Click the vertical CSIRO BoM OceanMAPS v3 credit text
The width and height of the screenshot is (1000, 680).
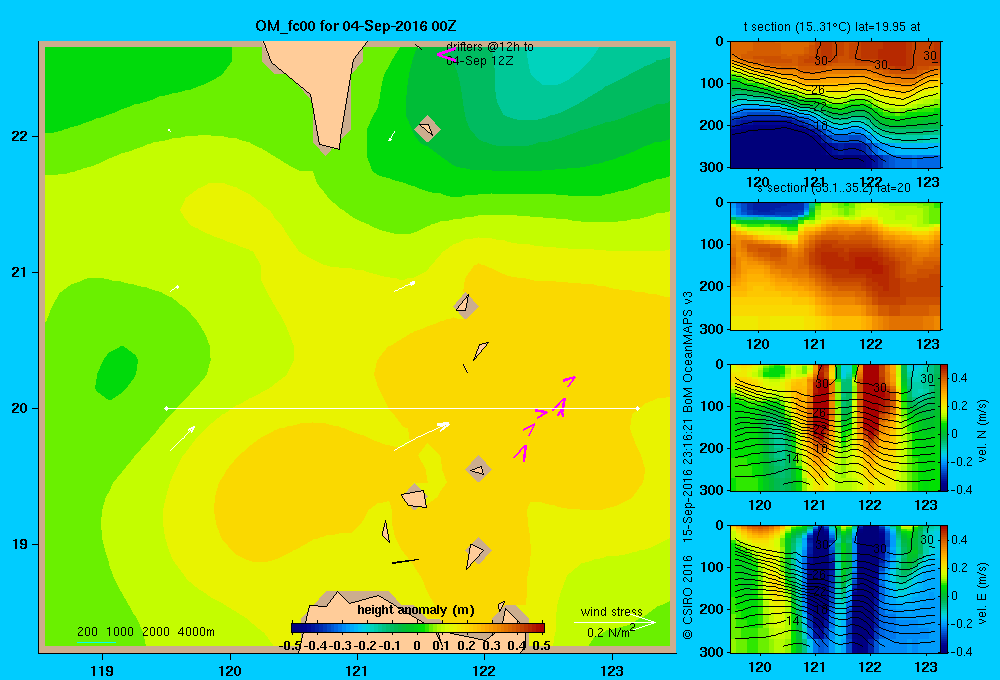coord(688,465)
